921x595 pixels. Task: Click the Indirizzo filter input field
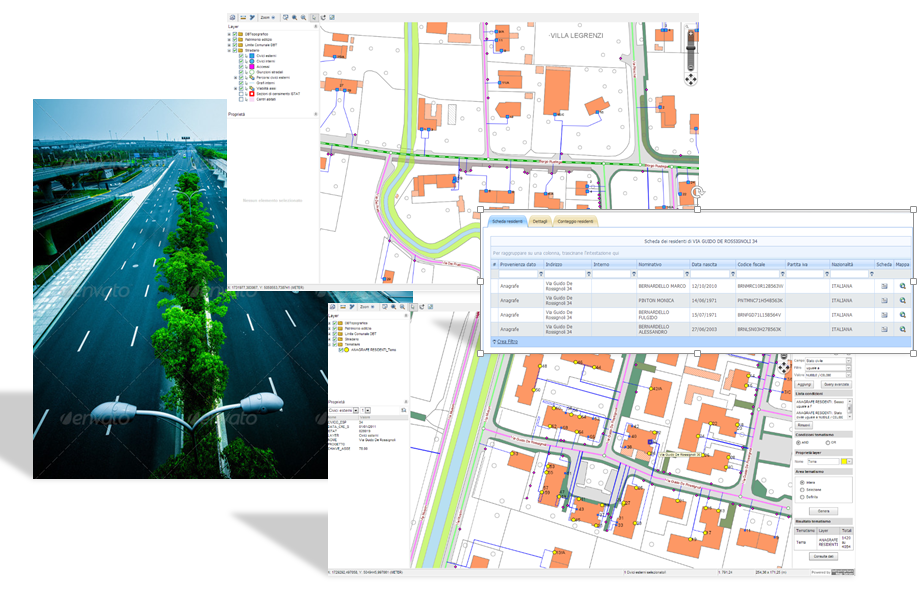[x=564, y=274]
